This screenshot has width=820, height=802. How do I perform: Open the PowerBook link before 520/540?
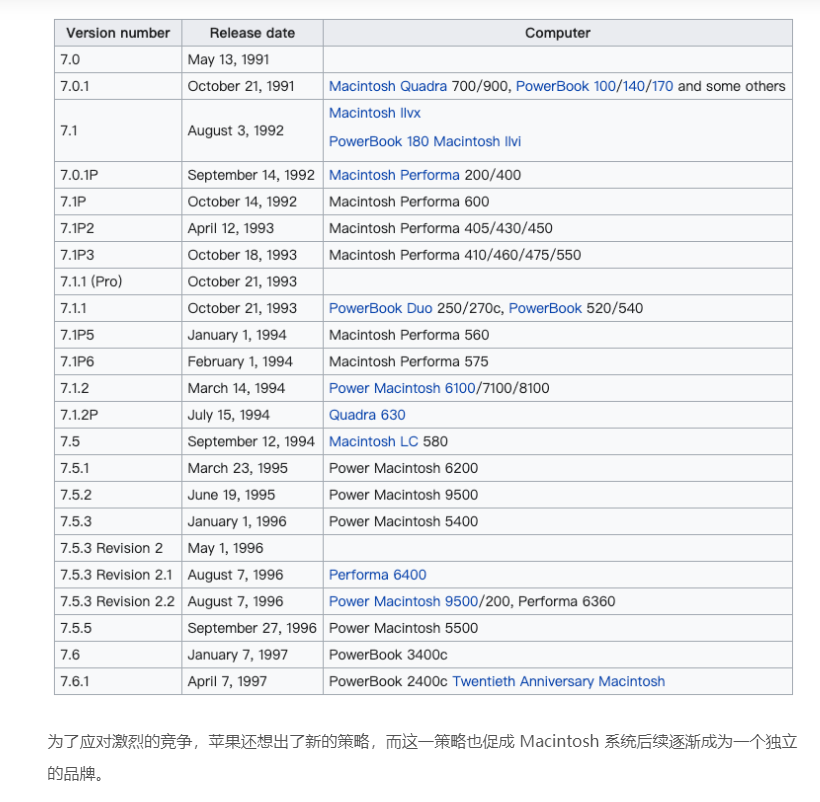(x=545, y=308)
